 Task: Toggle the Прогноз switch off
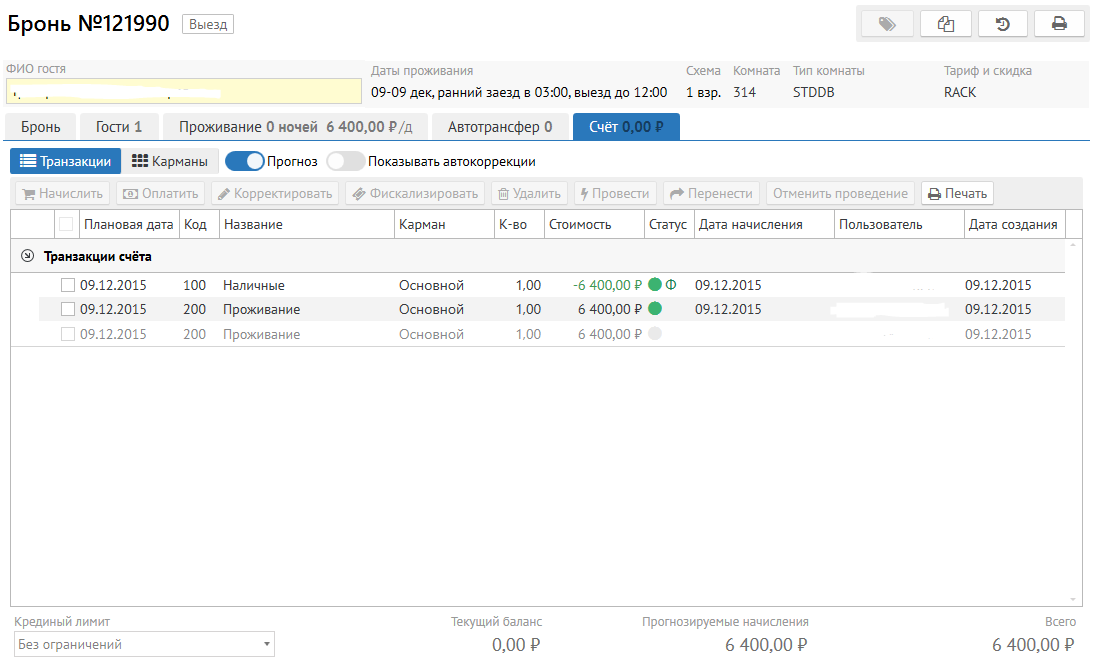(245, 161)
